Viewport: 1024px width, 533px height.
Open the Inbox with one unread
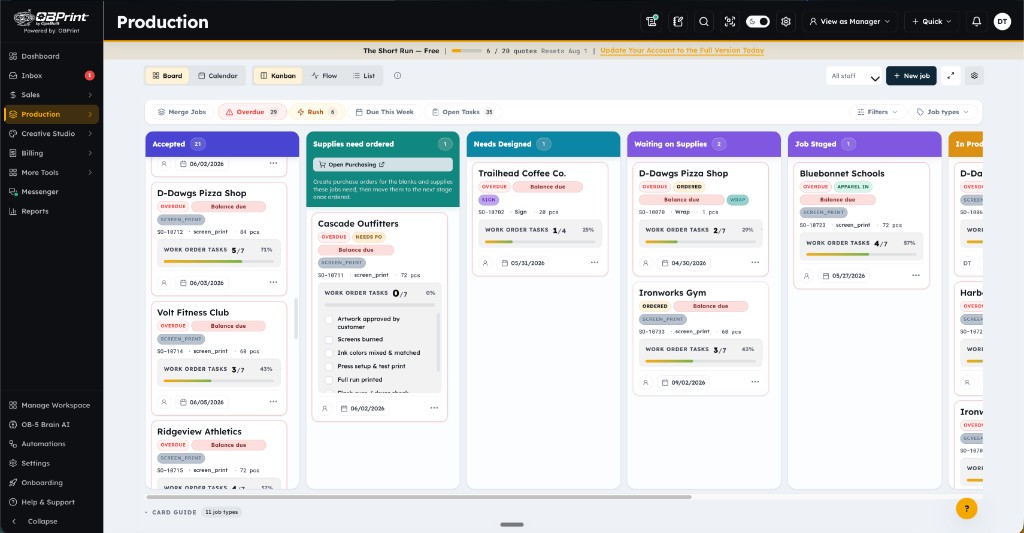click(x=51, y=76)
